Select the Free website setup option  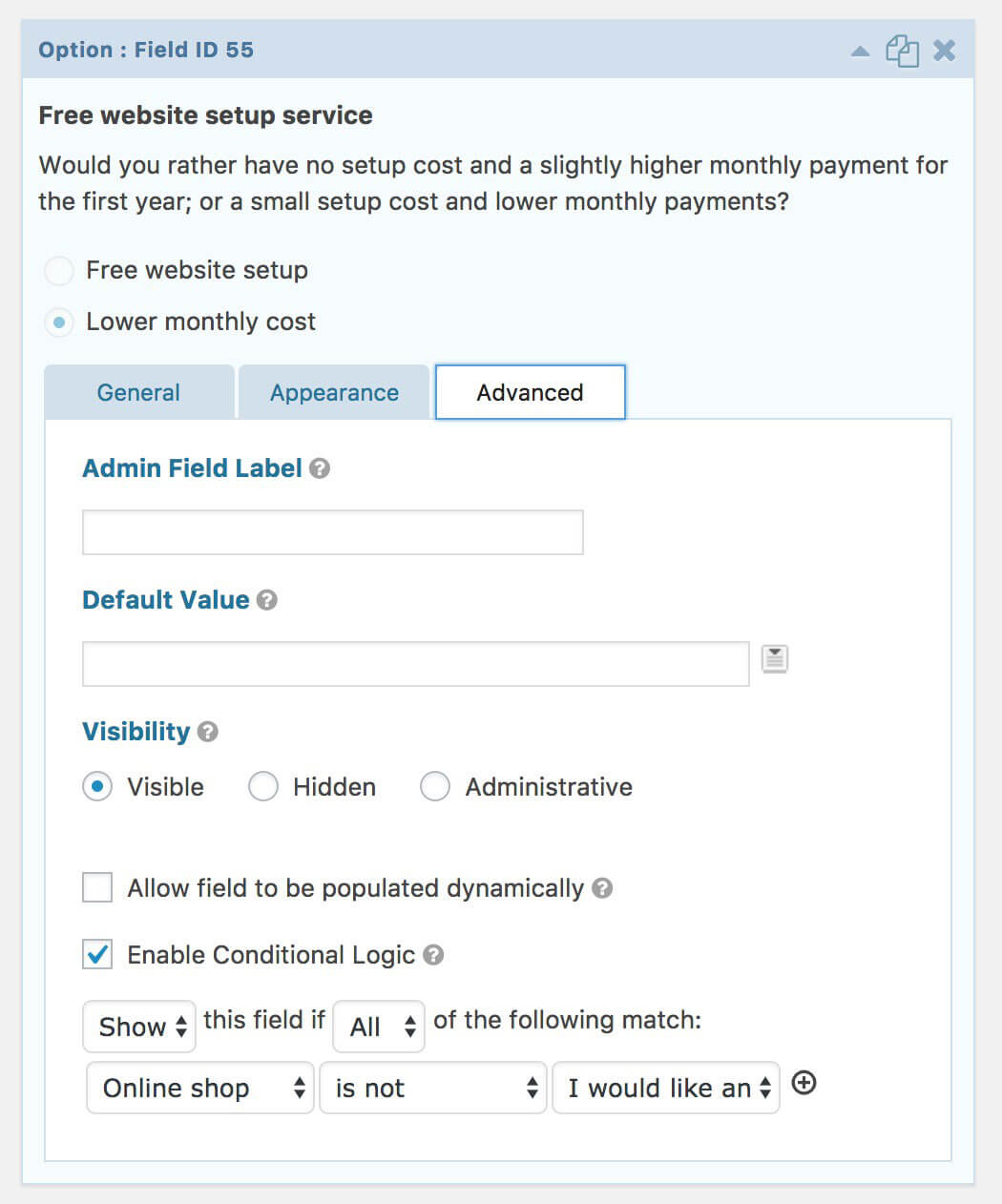point(59,271)
